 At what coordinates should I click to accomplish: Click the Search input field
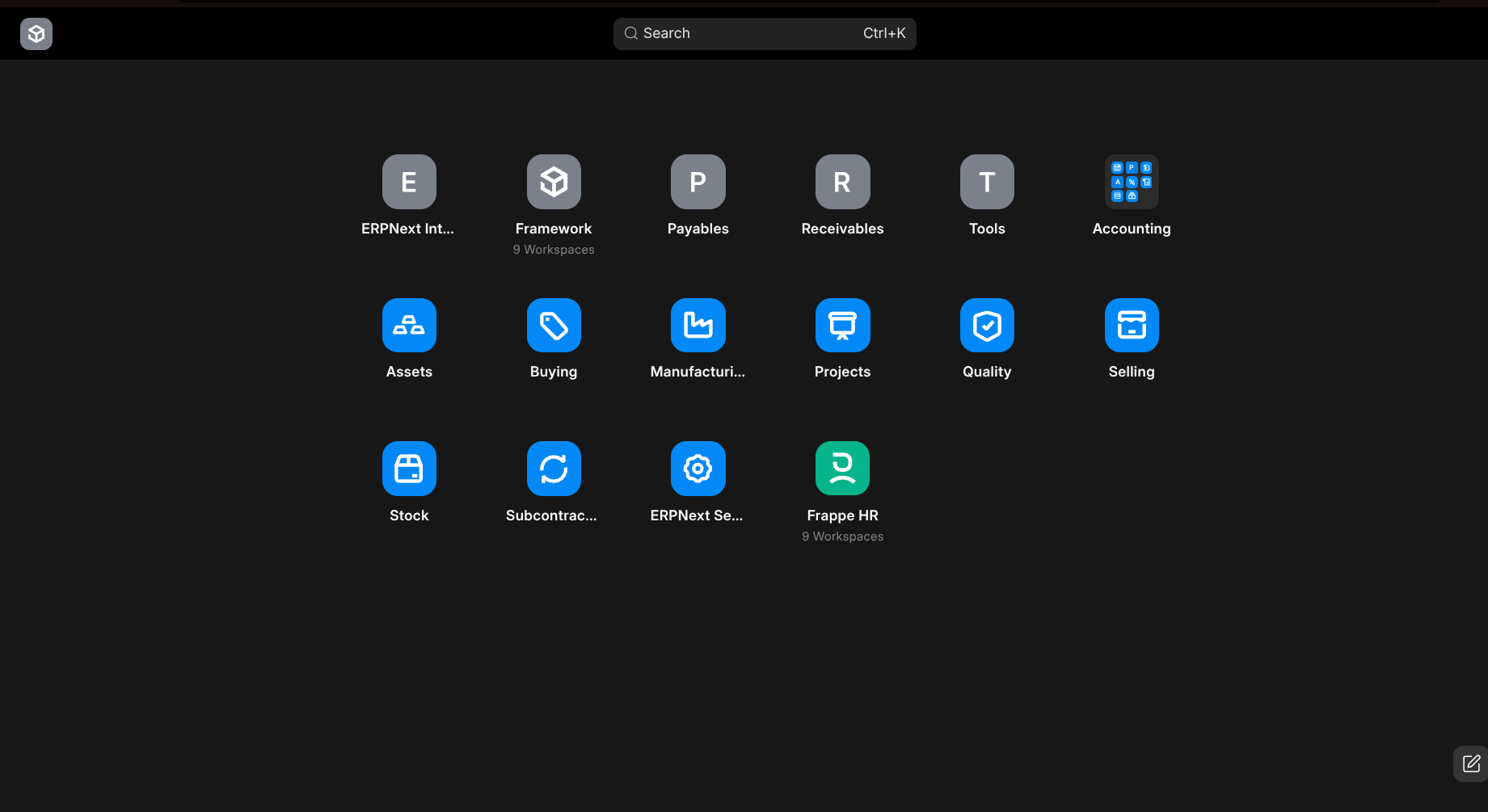tap(764, 33)
